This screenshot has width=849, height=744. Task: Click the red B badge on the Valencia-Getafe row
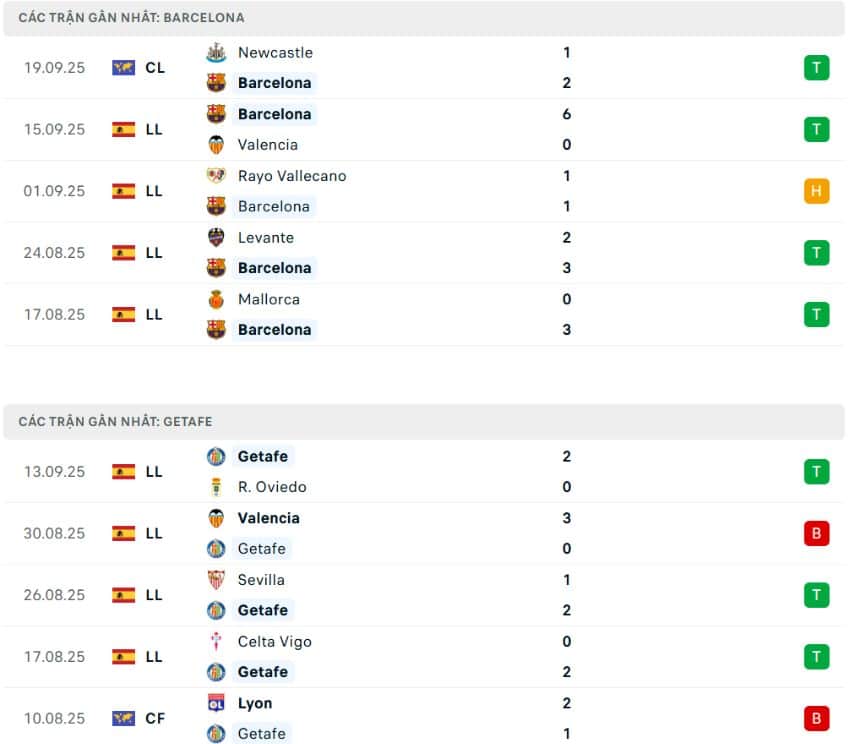tap(817, 533)
